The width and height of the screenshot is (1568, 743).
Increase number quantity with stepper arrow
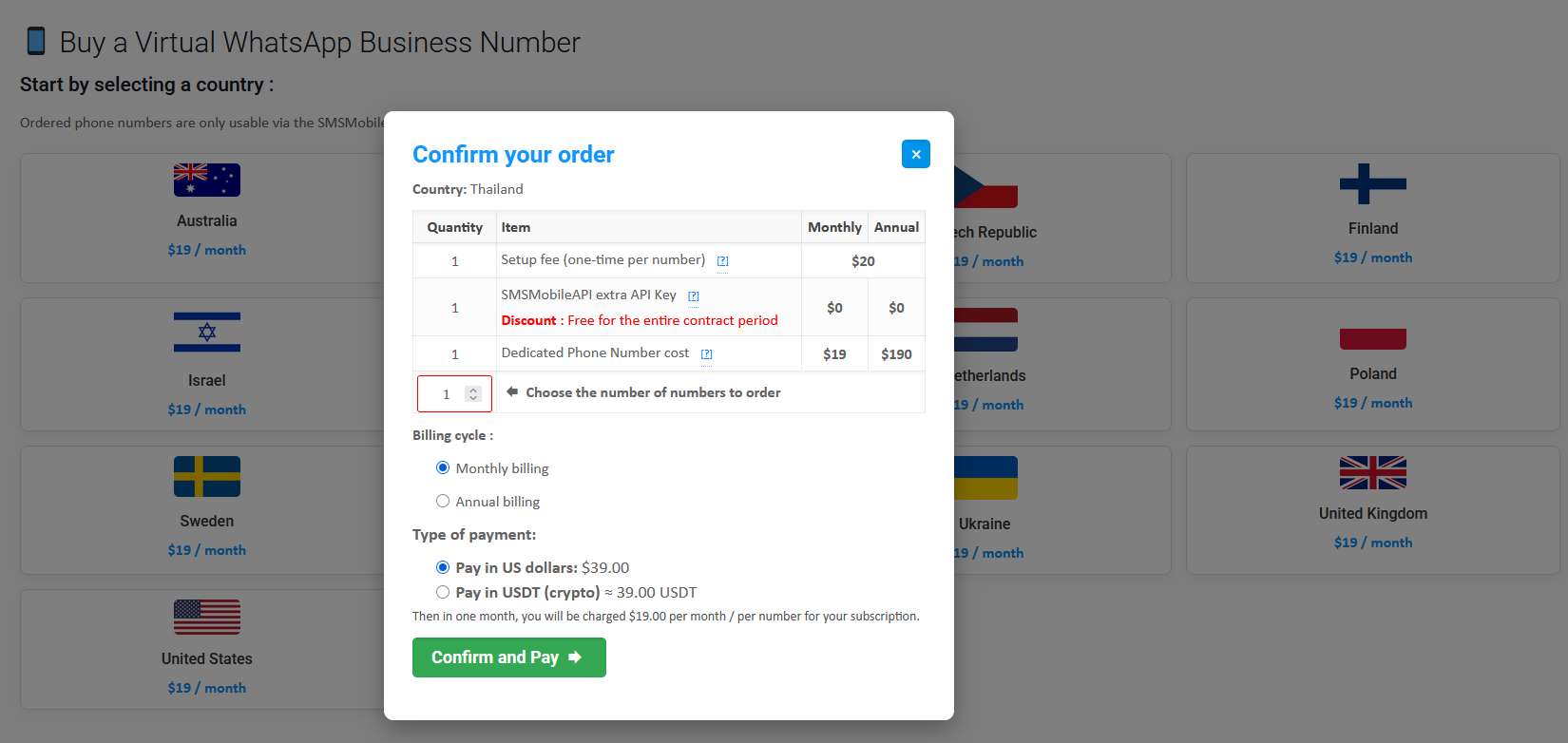coord(473,390)
